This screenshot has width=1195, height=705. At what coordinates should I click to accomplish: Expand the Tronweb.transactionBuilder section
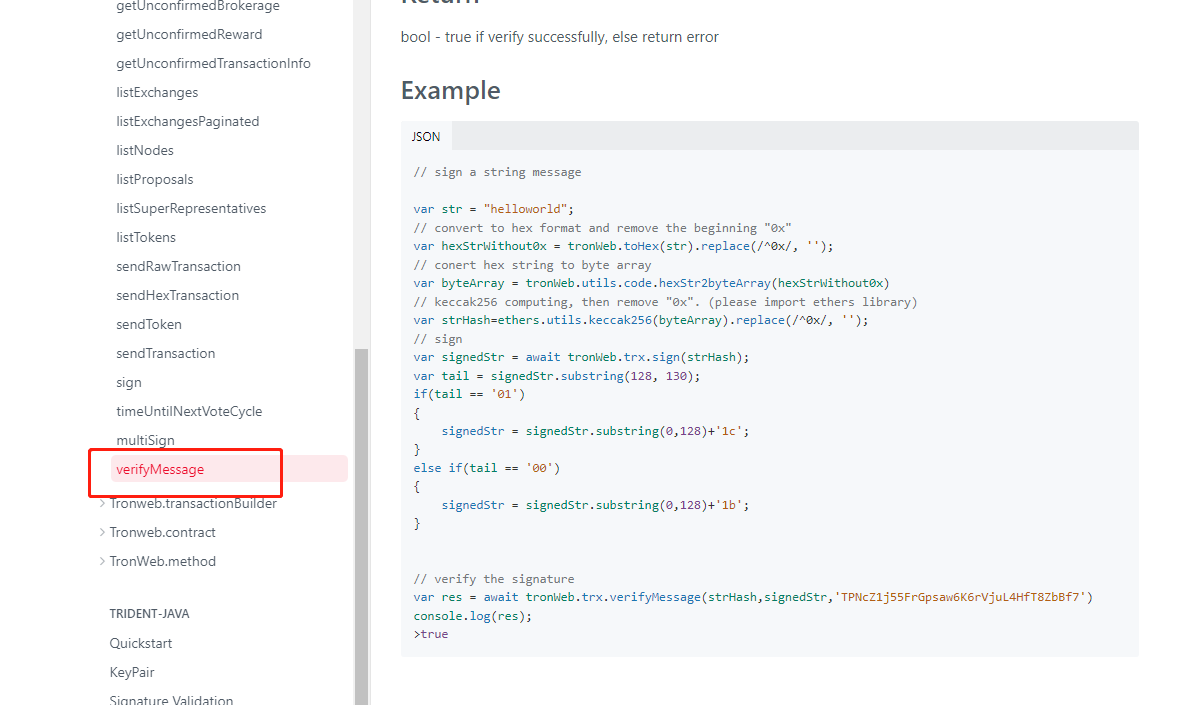click(x=194, y=503)
